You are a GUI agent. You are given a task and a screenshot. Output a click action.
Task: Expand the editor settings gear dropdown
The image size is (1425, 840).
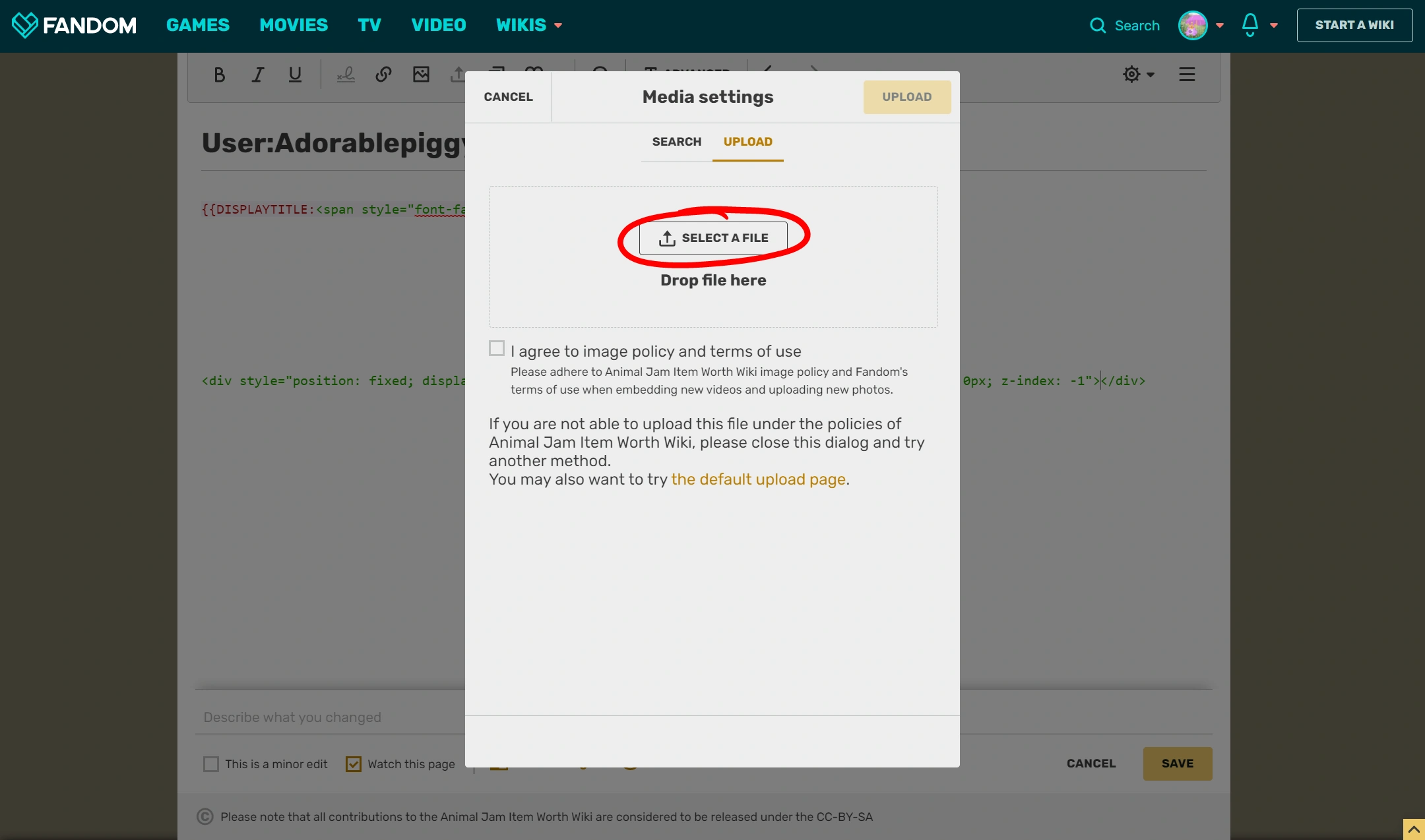click(x=1138, y=75)
